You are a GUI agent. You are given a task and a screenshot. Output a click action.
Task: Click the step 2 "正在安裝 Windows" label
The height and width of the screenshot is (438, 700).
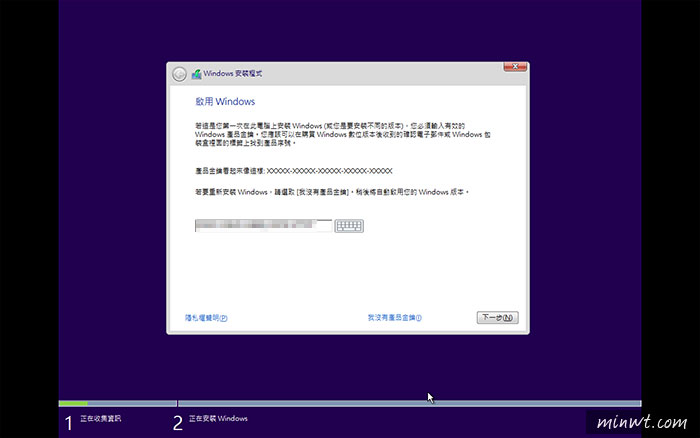(x=218, y=418)
